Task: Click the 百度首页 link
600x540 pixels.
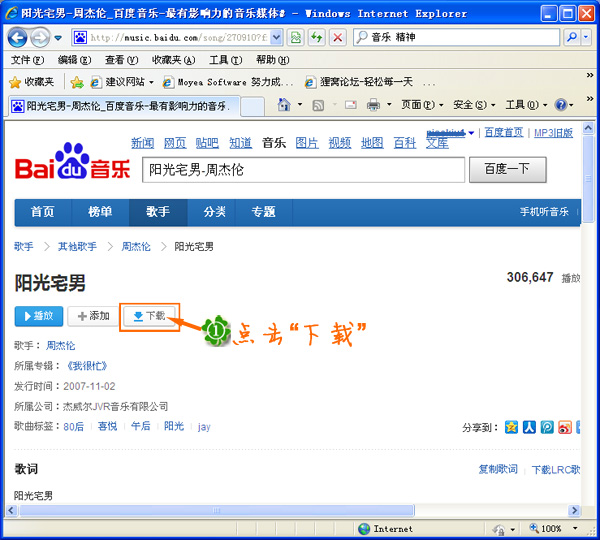Action: click(504, 132)
